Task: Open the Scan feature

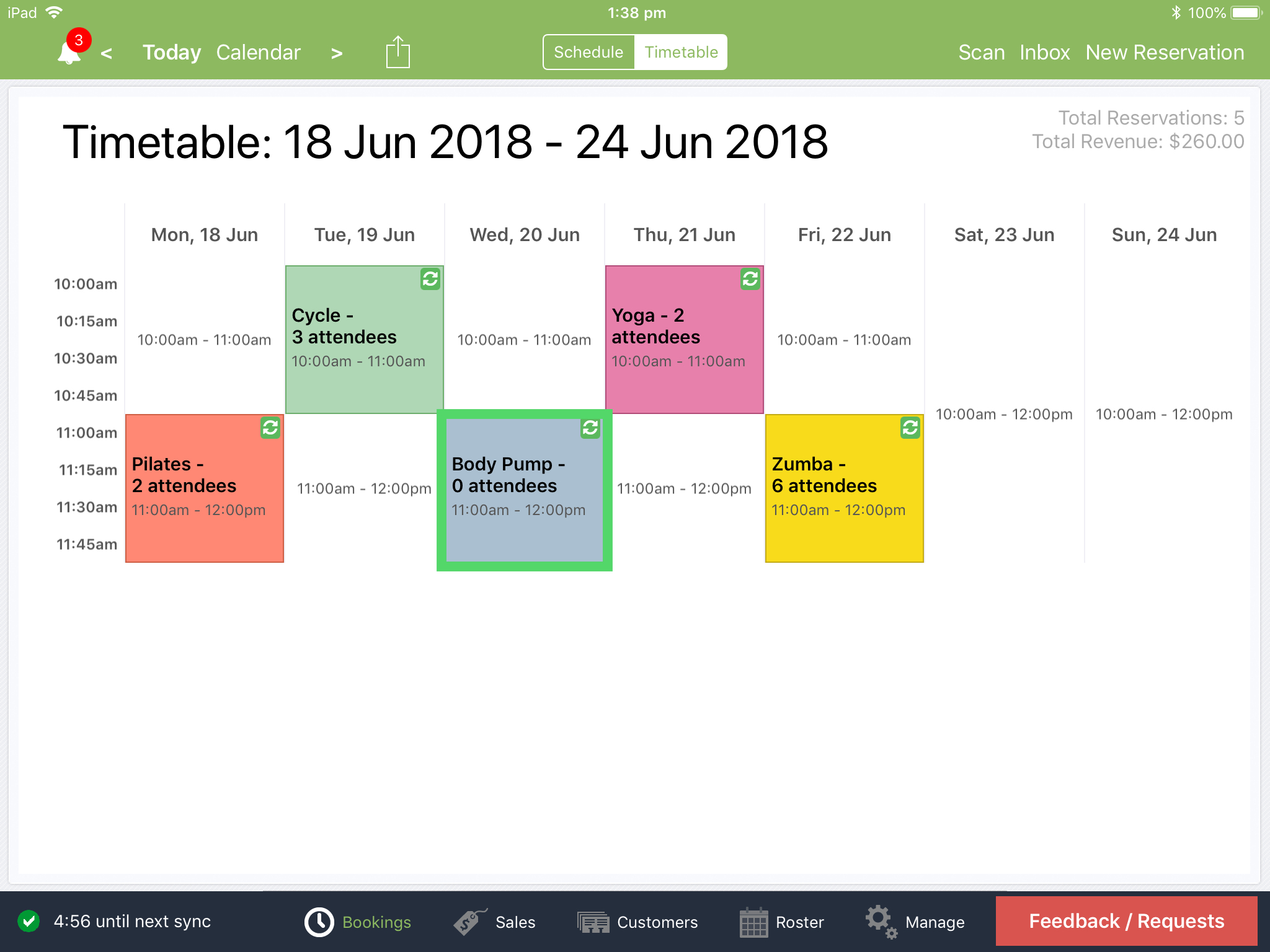Action: pyautogui.click(x=981, y=52)
